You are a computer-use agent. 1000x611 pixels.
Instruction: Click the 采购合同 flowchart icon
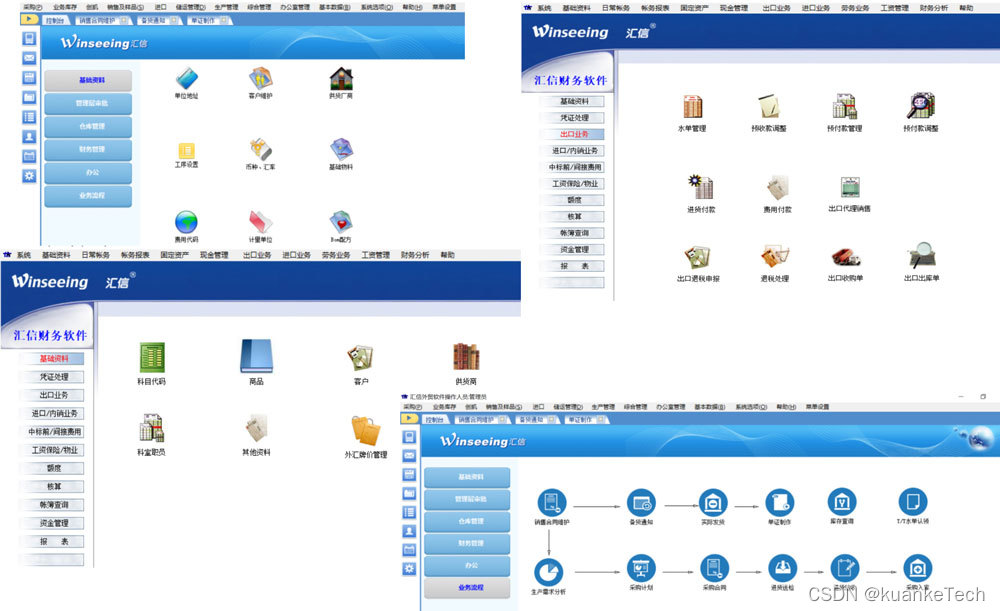714,568
